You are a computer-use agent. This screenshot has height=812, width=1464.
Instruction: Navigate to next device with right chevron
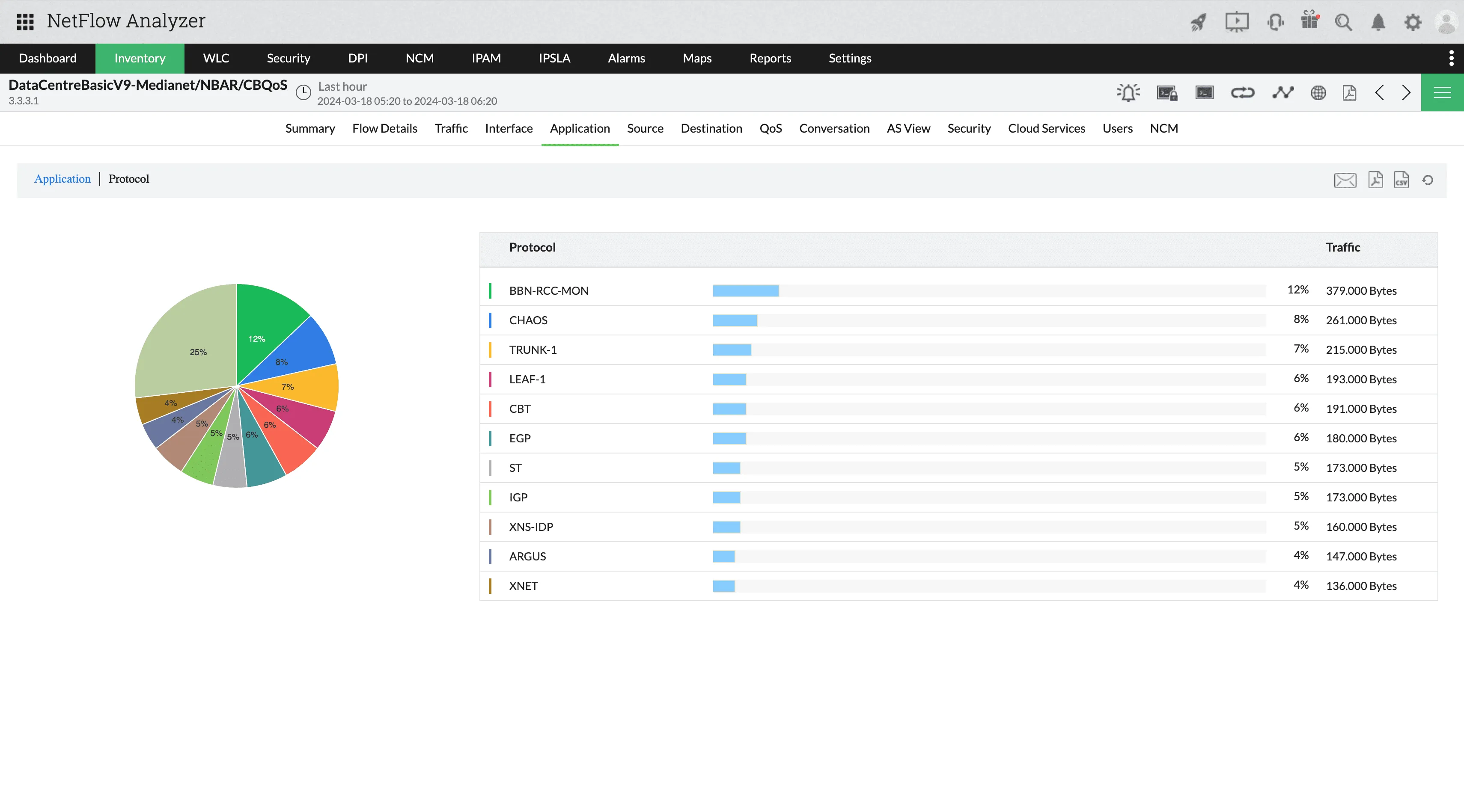pos(1407,92)
